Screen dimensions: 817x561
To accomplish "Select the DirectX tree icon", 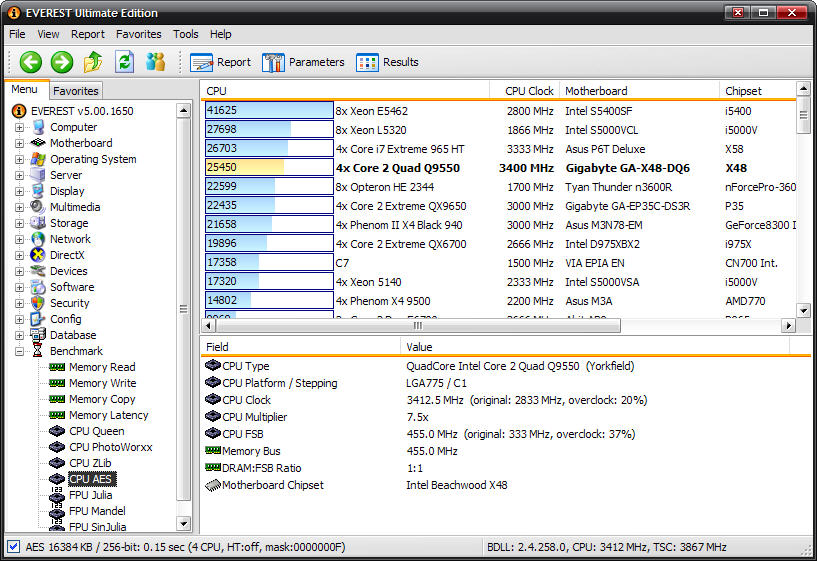I will (x=38, y=255).
